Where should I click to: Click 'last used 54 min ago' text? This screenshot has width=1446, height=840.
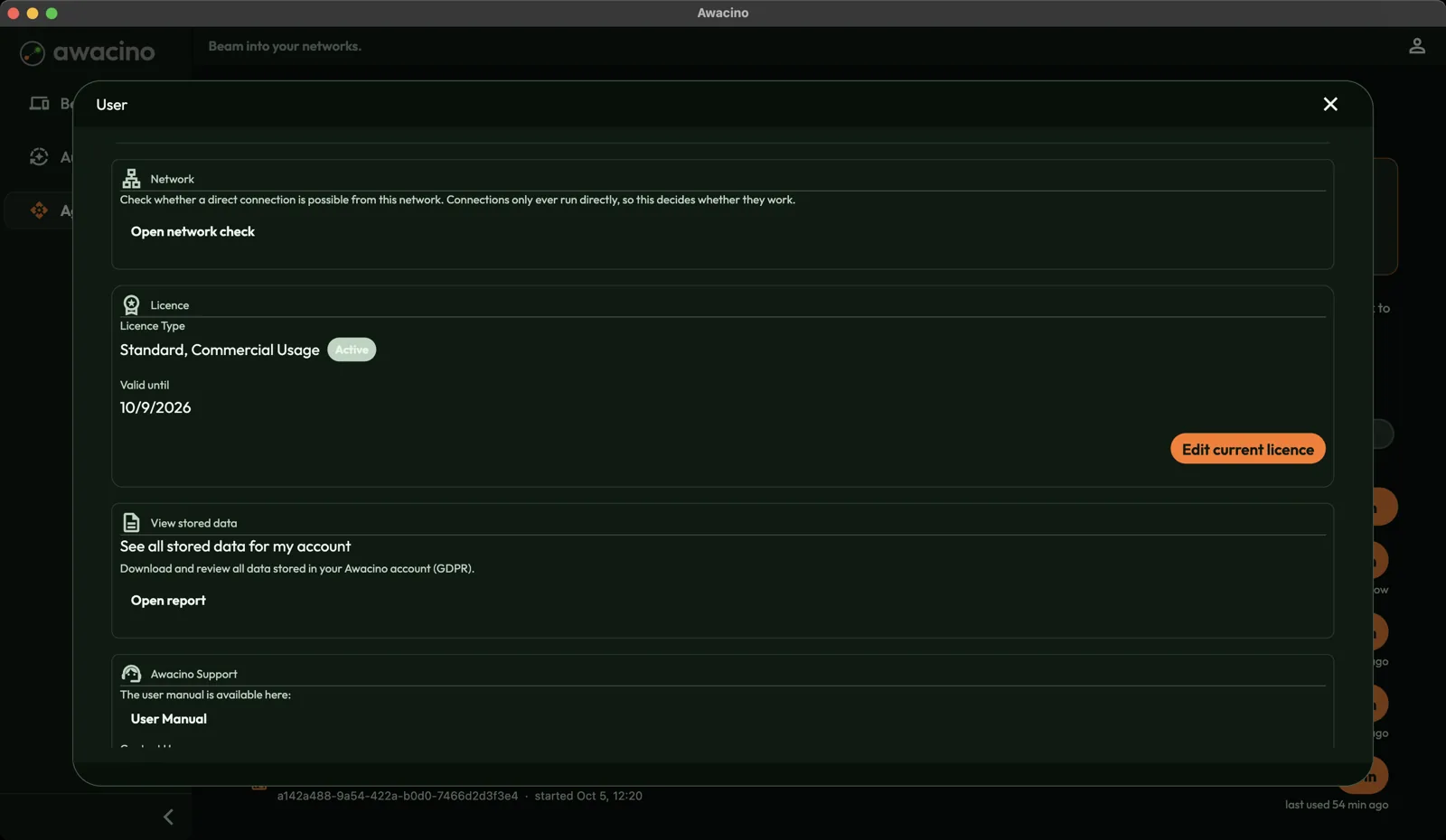coord(1337,805)
